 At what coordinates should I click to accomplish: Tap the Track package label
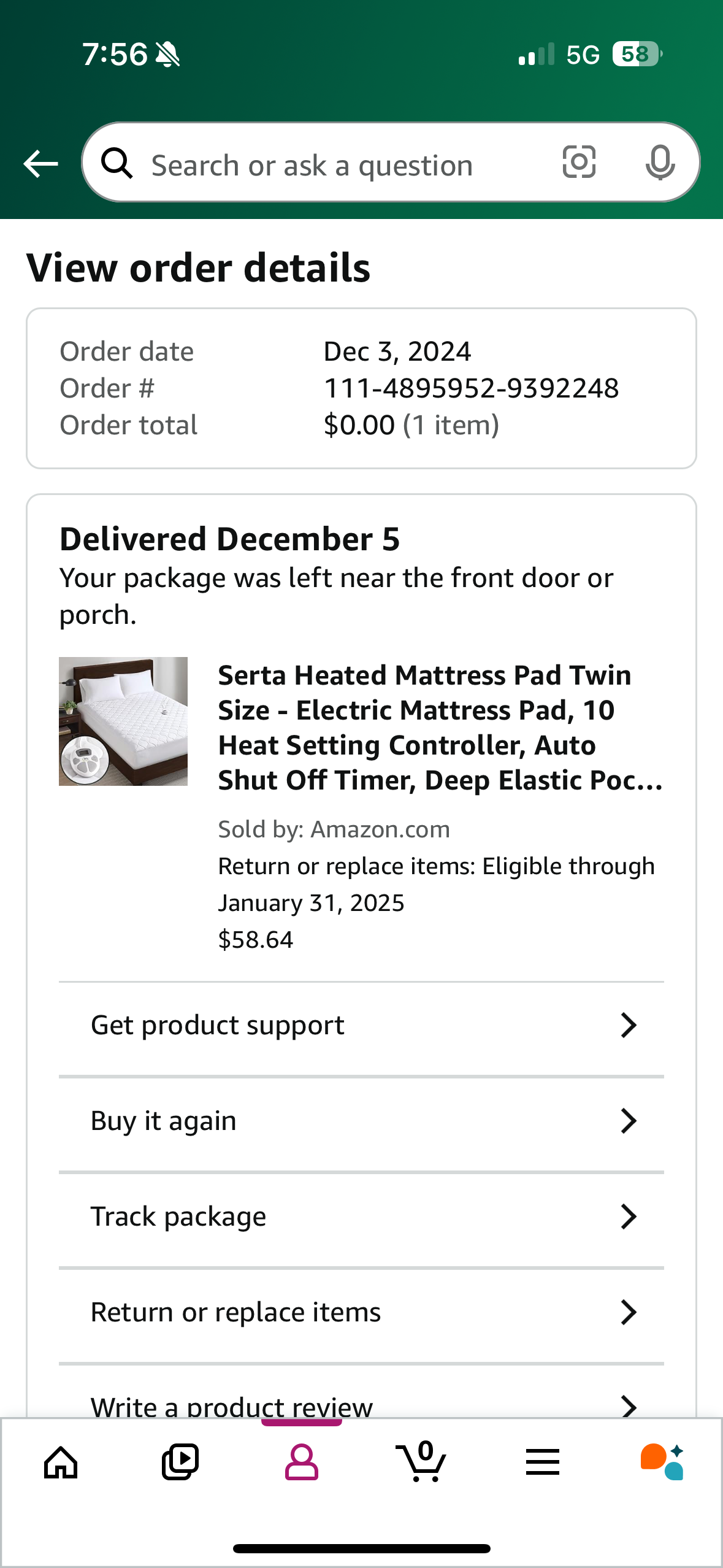[178, 1216]
